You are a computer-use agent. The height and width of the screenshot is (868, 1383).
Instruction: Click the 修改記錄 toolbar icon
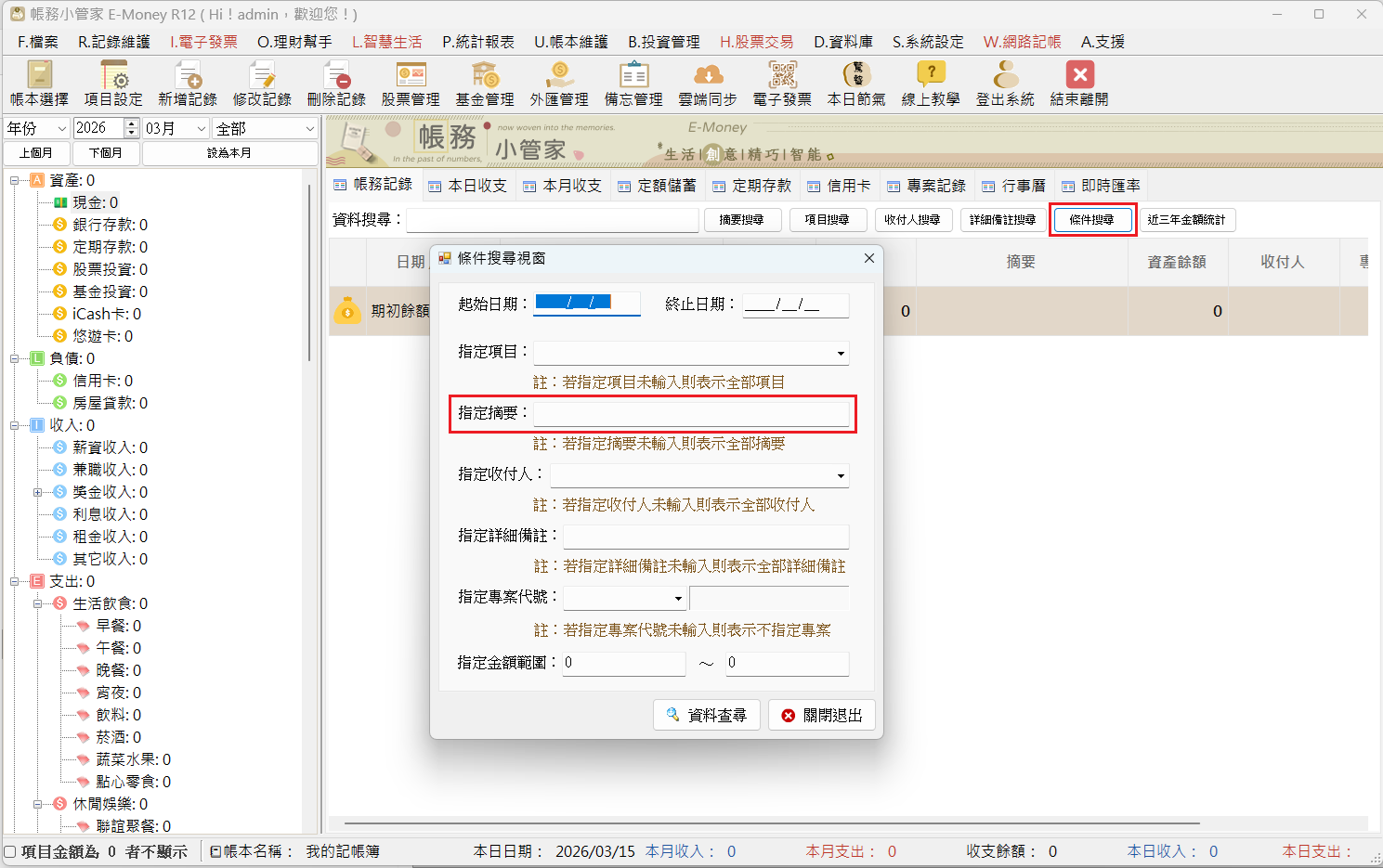(x=261, y=82)
